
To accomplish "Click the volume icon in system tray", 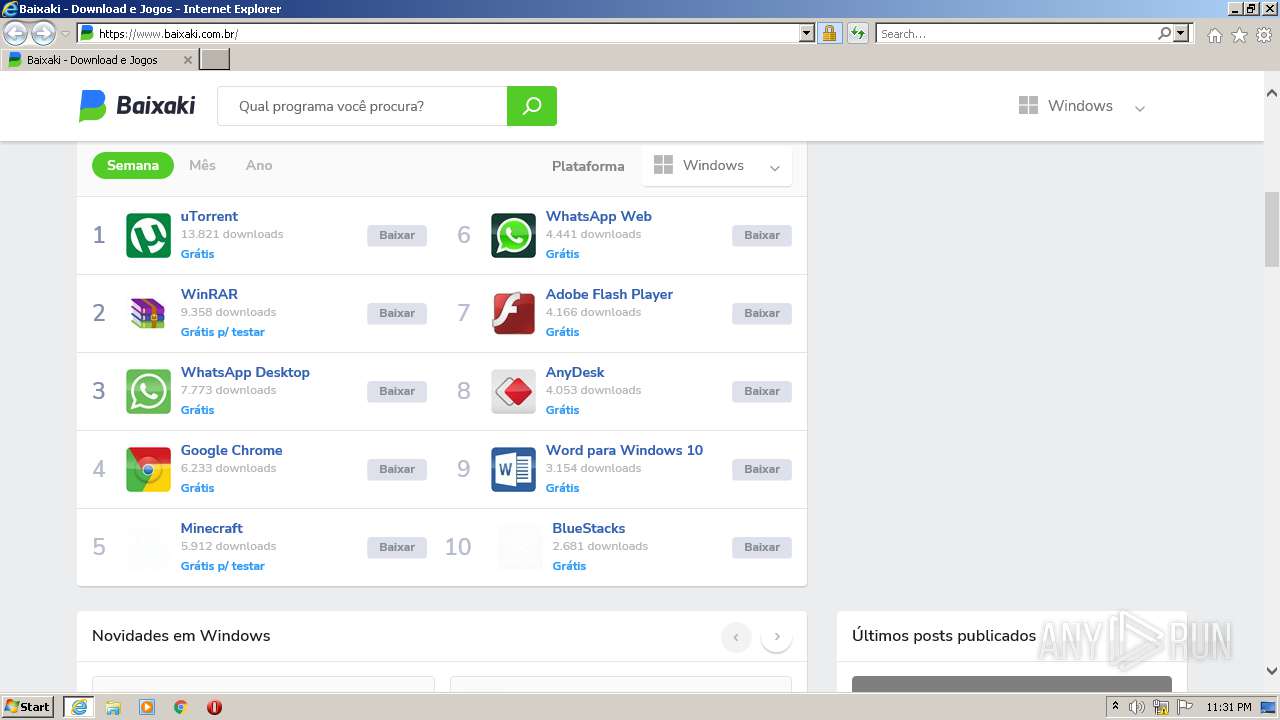I will (1136, 707).
